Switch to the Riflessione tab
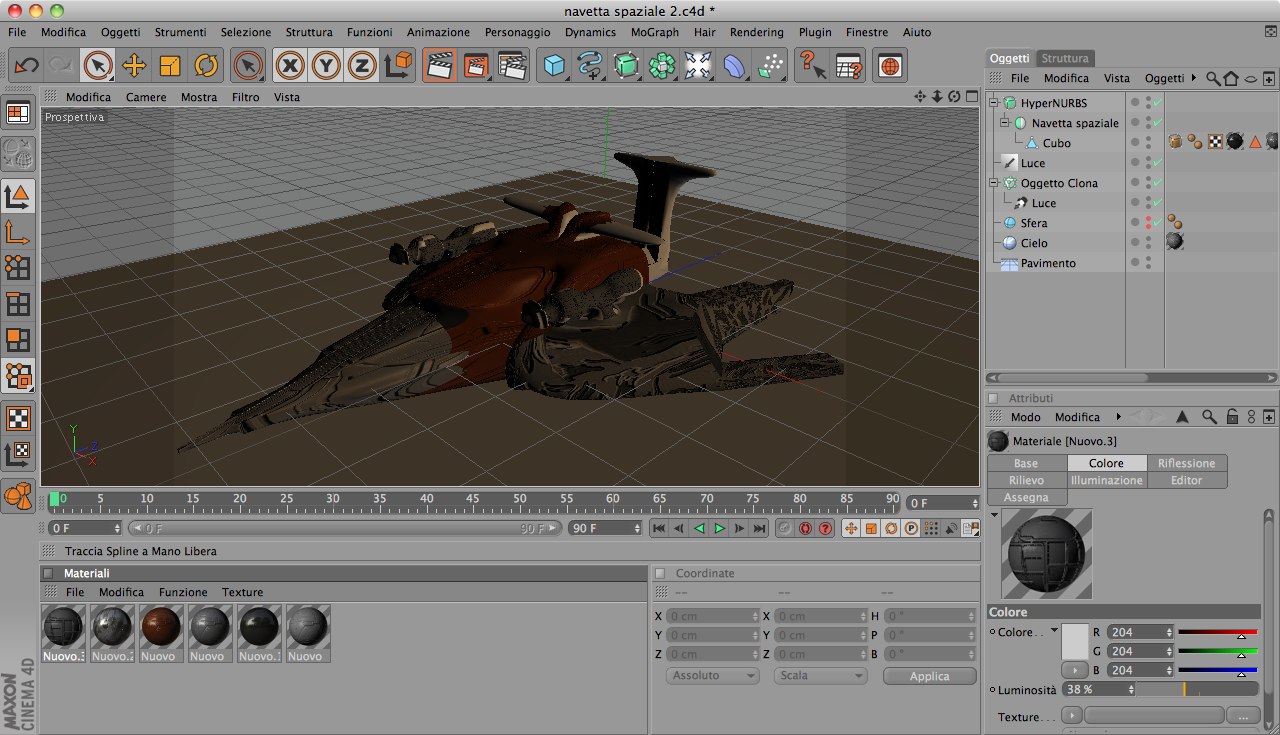 click(1186, 463)
